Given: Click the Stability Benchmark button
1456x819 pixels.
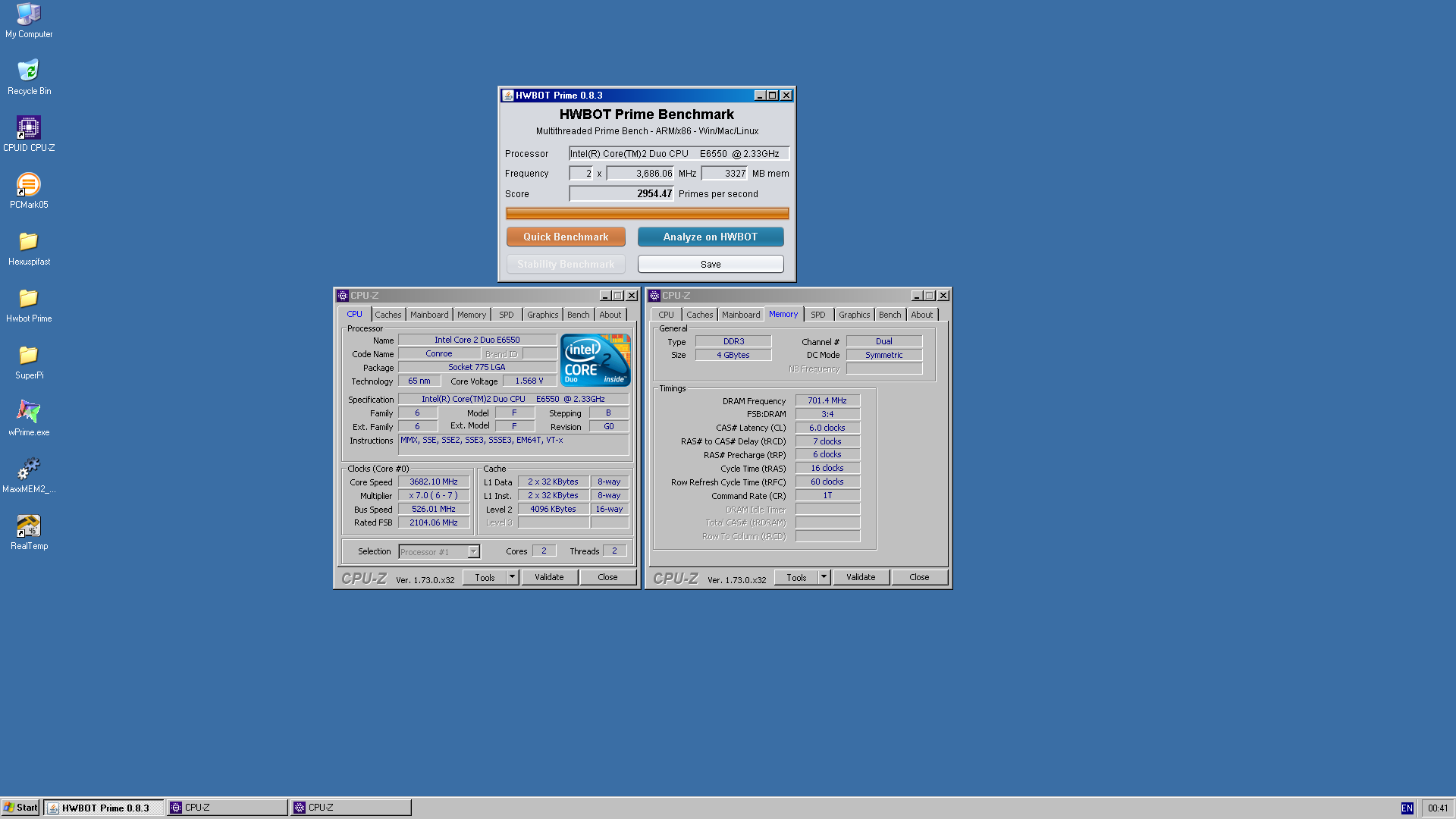Looking at the screenshot, I should (566, 264).
